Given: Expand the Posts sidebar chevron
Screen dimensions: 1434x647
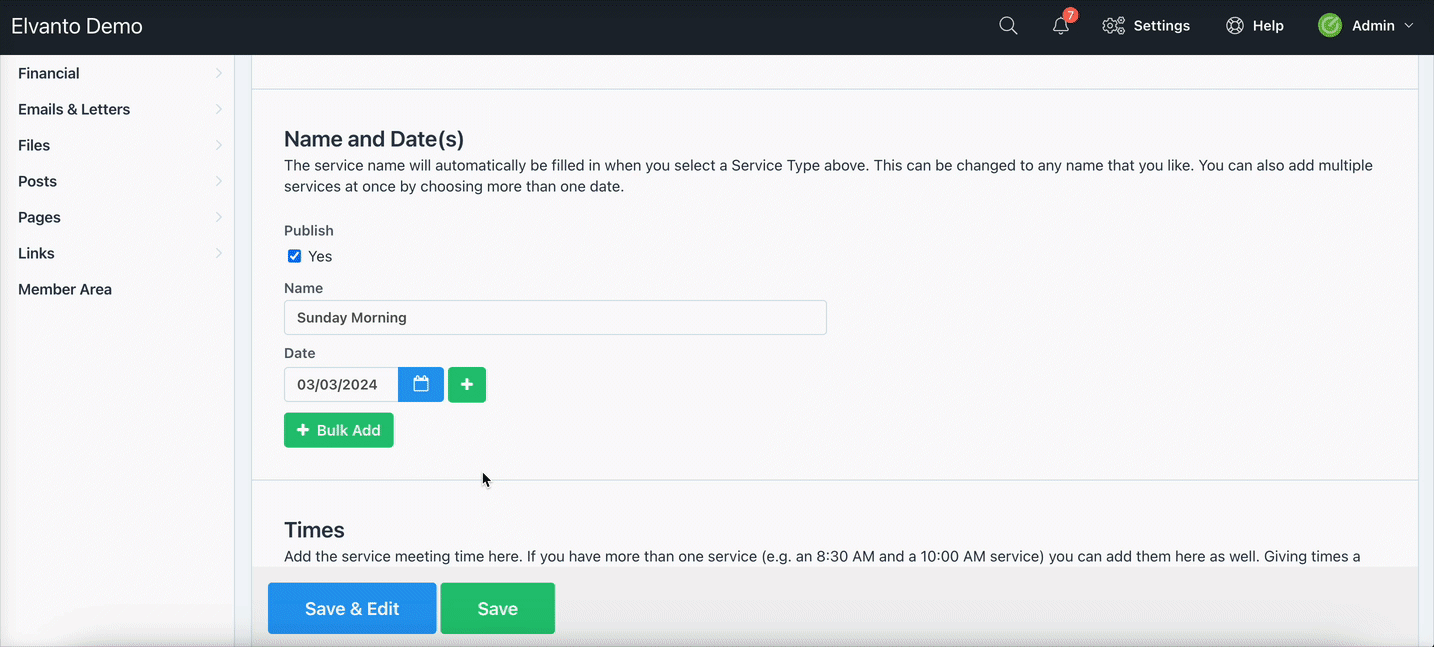Looking at the screenshot, I should 219,181.
